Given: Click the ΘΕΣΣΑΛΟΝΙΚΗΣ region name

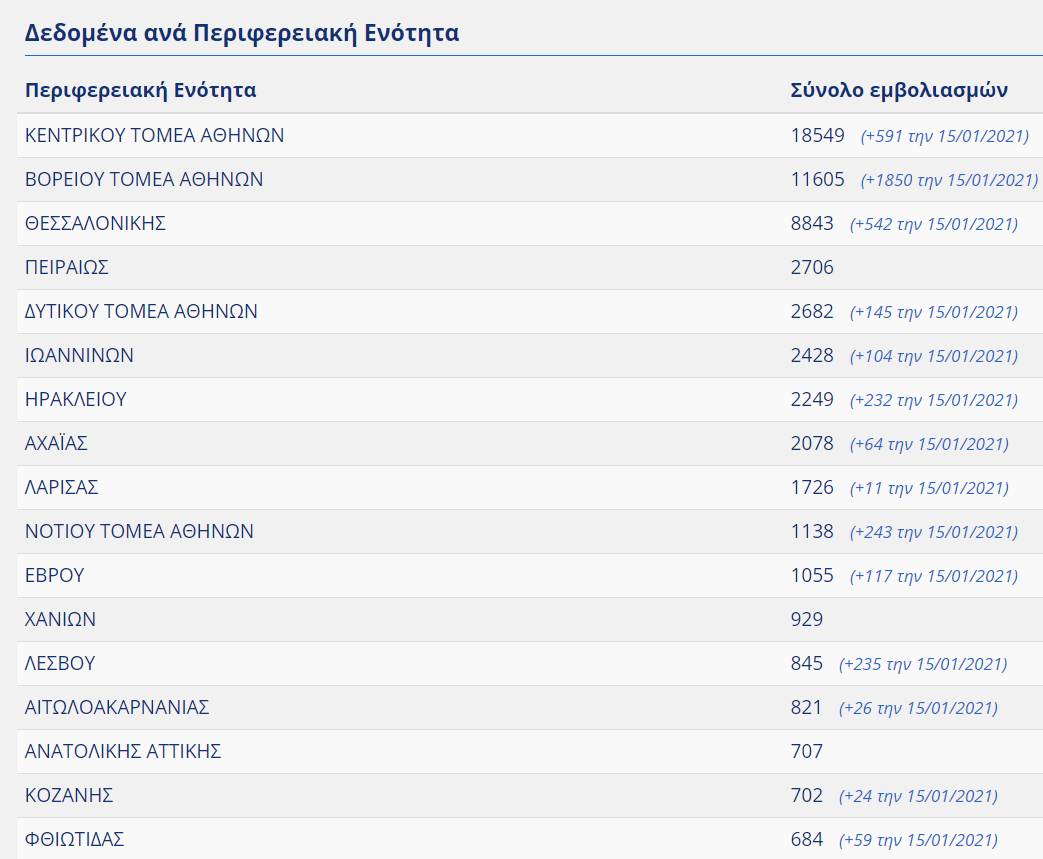Looking at the screenshot, I should coord(95,223).
